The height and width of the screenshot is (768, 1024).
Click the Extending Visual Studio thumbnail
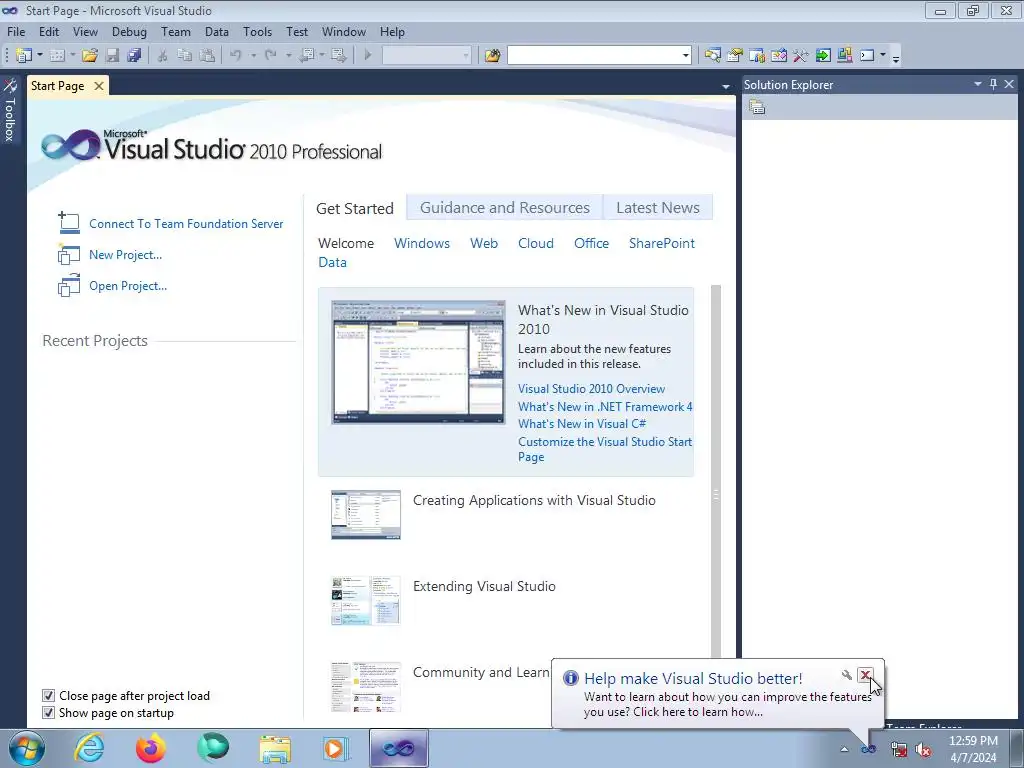(366, 601)
